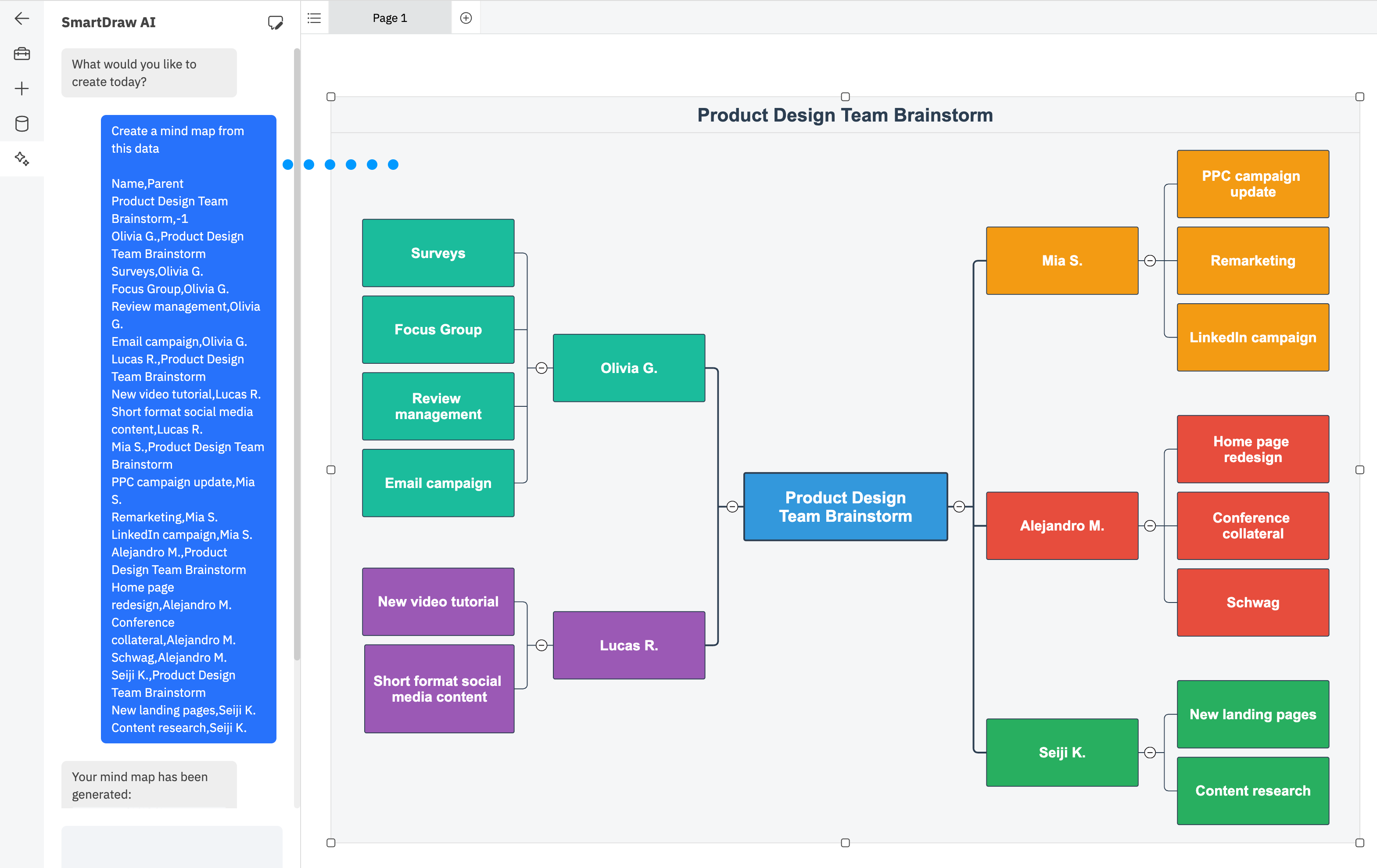
Task: Add a new page with the plus circle
Action: coord(466,18)
